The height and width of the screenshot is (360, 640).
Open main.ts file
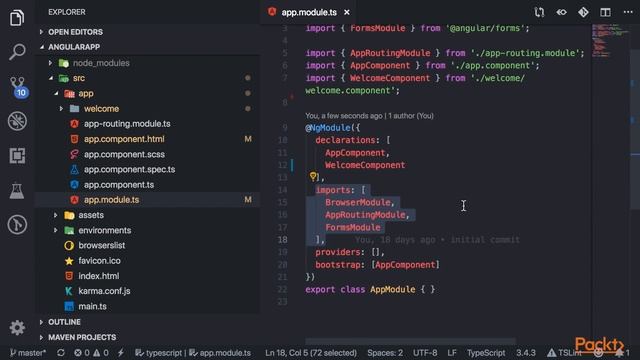[x=92, y=307]
